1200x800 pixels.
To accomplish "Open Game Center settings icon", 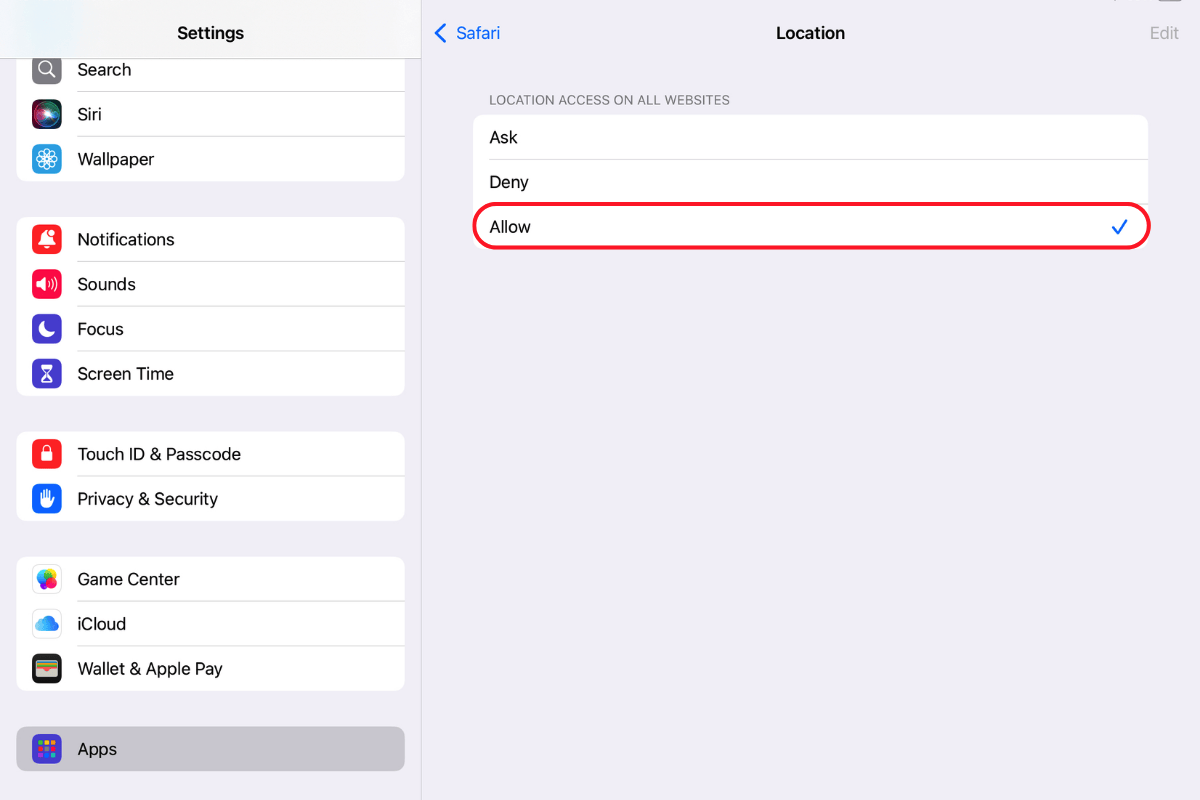I will click(46, 578).
